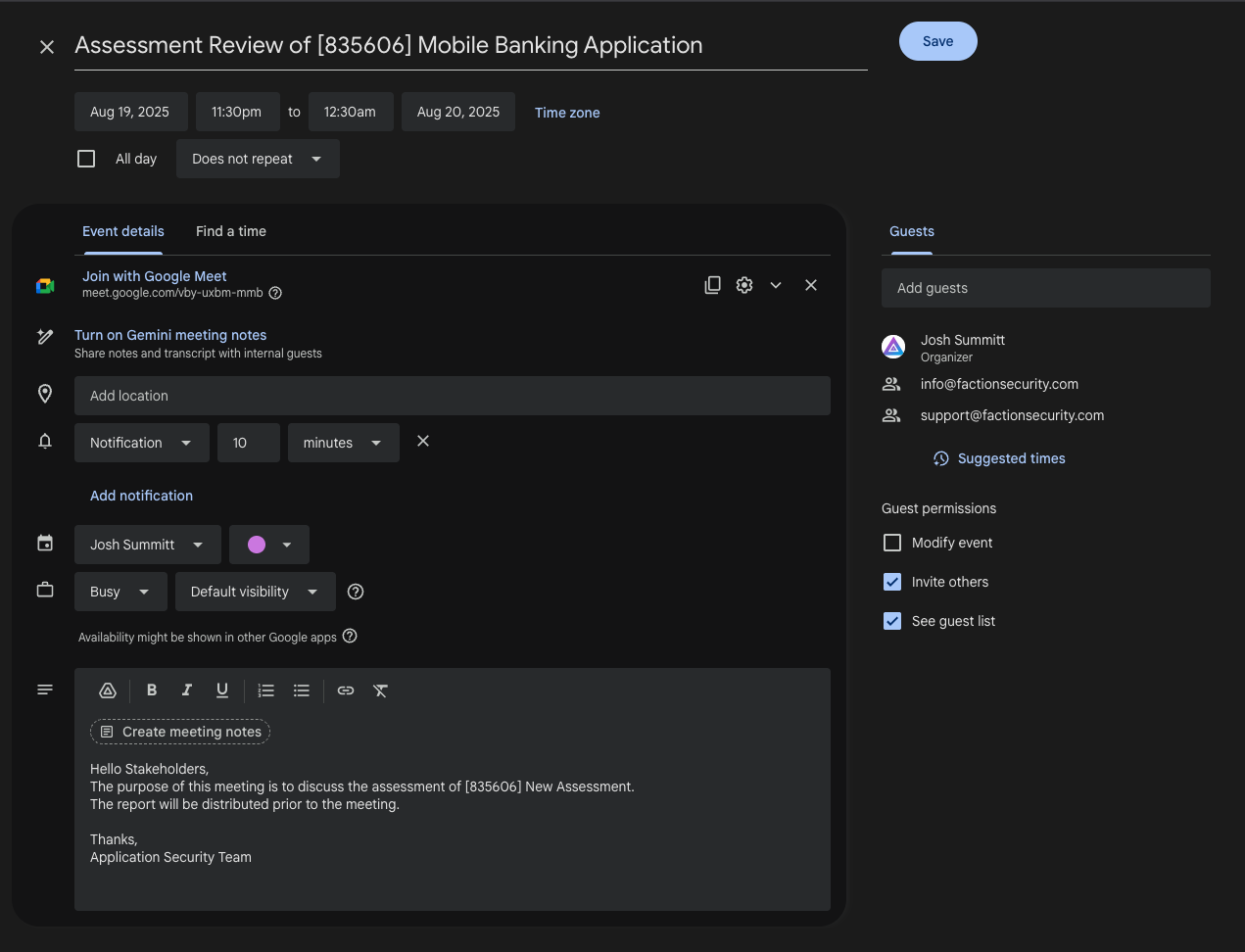Image resolution: width=1245 pixels, height=952 pixels.
Task: Click Add notification link
Action: 141,496
